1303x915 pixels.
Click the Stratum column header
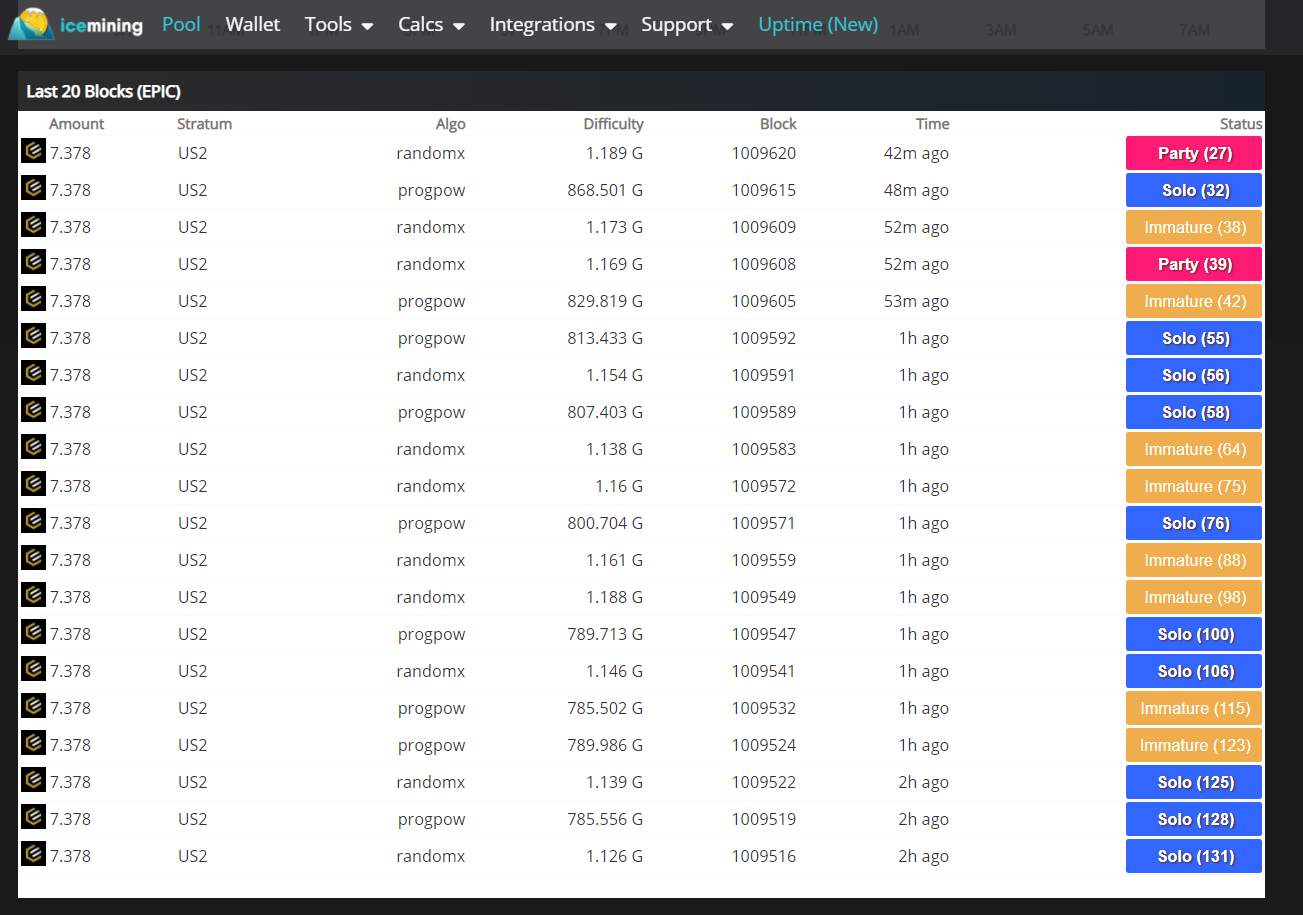pos(204,124)
